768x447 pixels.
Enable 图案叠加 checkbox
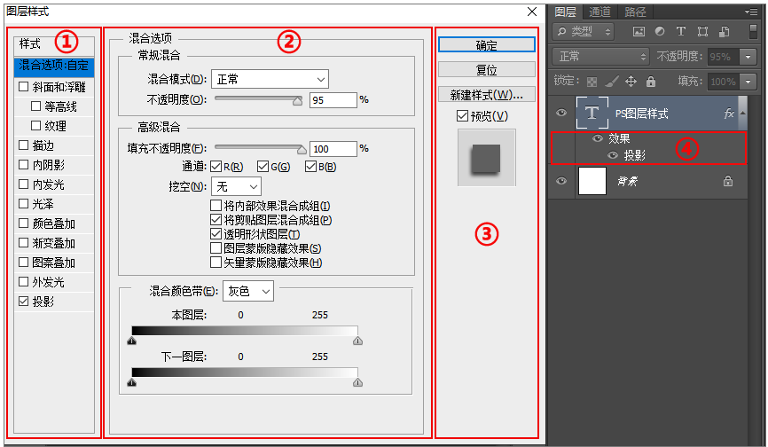tap(24, 262)
